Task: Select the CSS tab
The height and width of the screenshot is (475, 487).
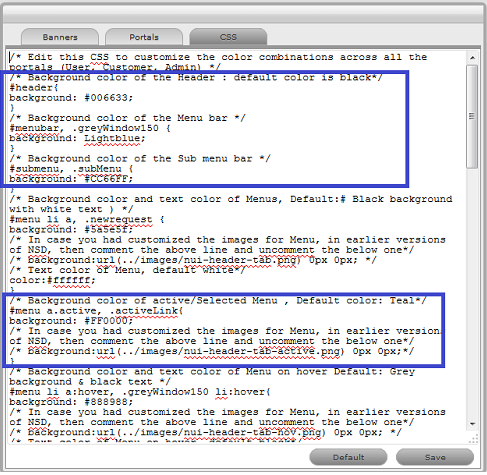Action: 228,37
